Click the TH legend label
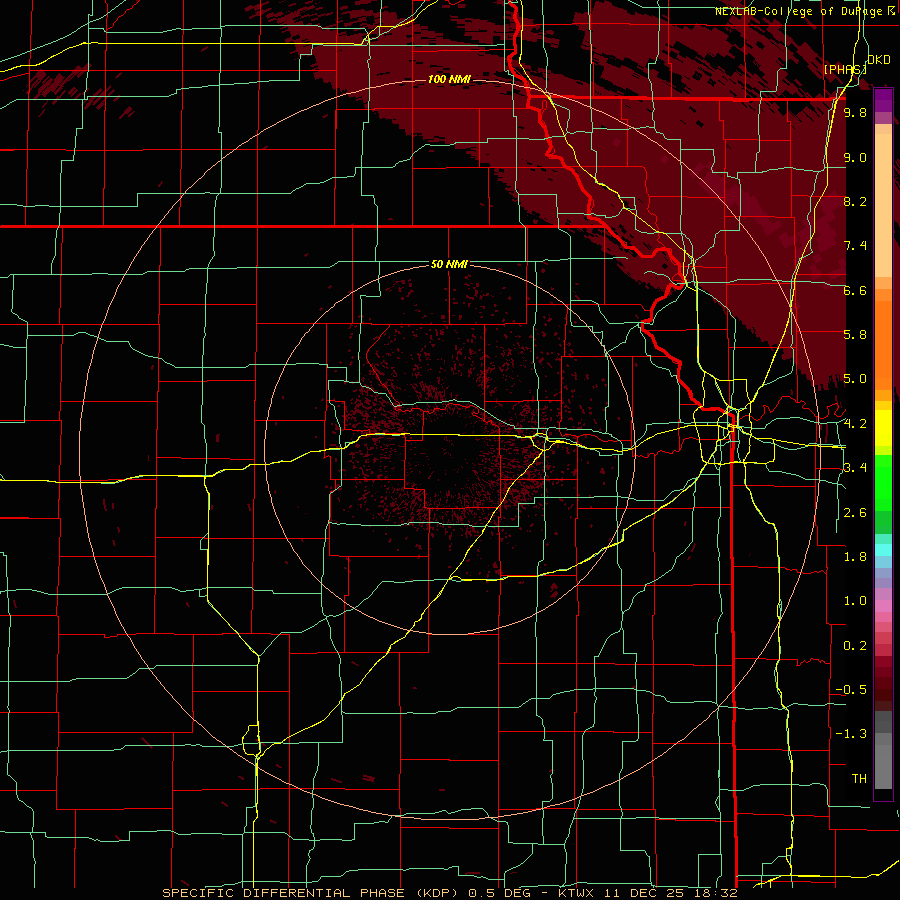 click(x=859, y=779)
